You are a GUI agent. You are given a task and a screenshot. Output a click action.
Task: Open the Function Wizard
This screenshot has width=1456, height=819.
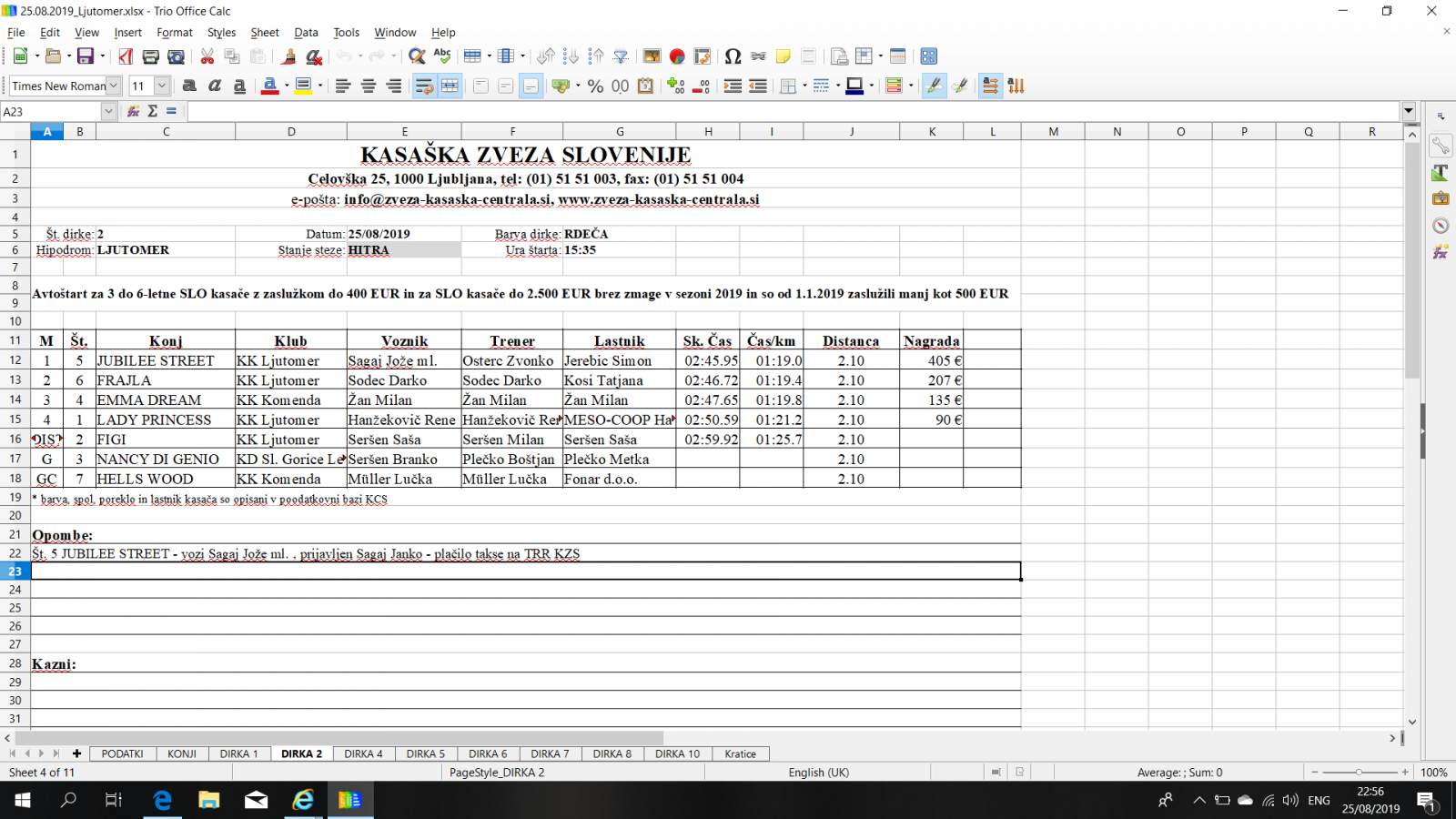pos(134,111)
